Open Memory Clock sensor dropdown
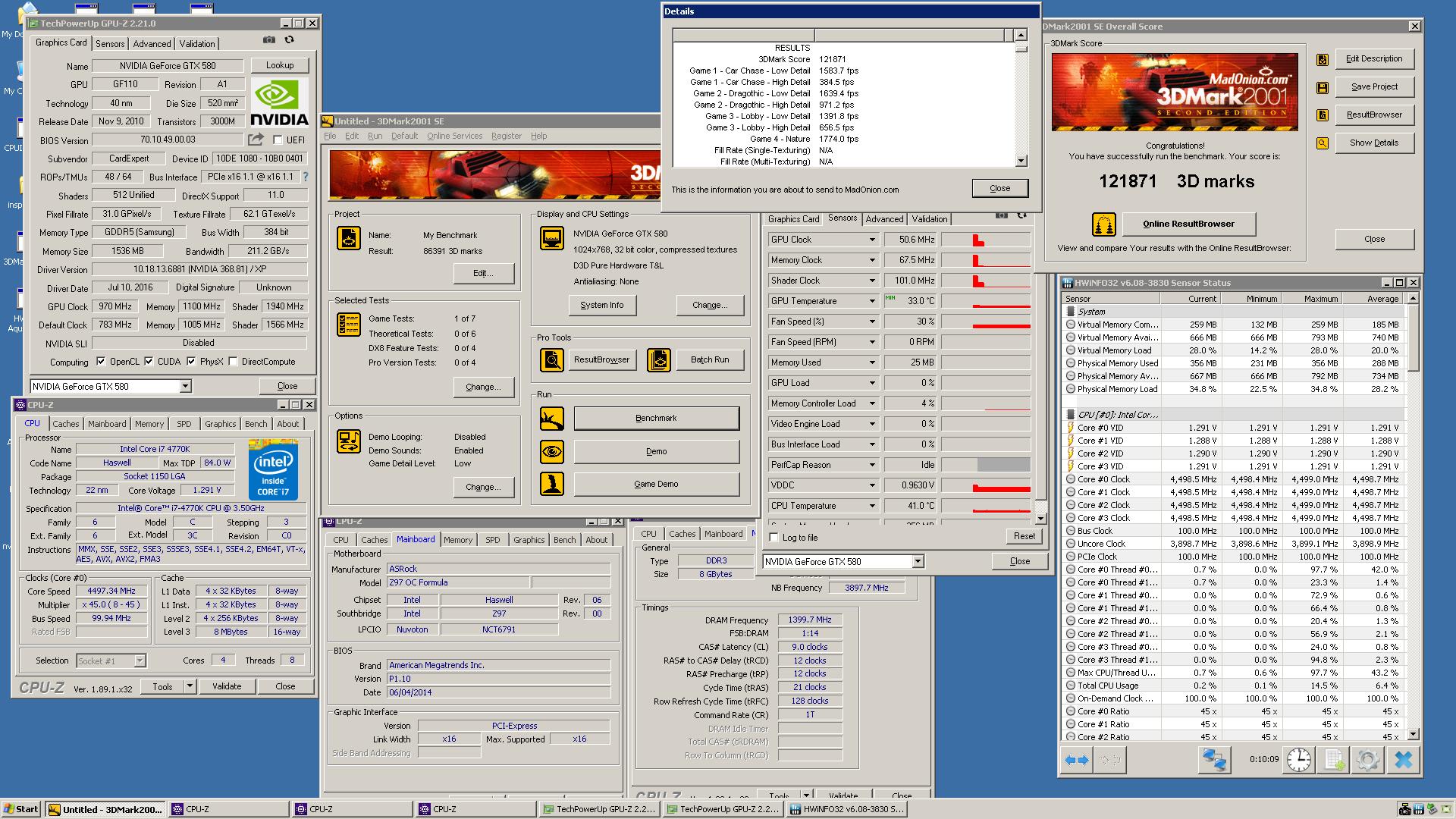 click(872, 260)
